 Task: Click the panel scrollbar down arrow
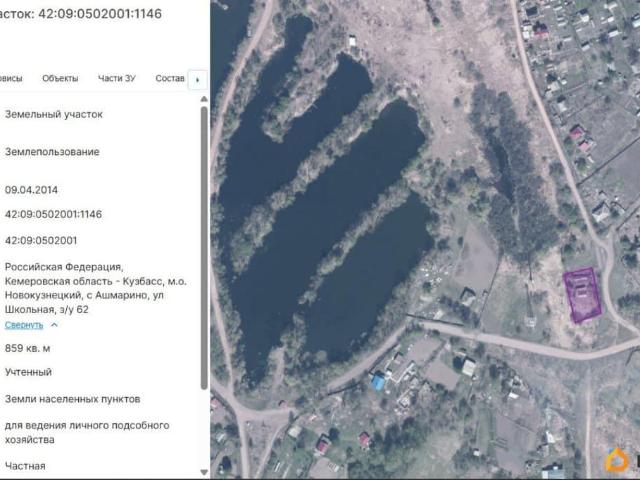pyautogui.click(x=204, y=472)
